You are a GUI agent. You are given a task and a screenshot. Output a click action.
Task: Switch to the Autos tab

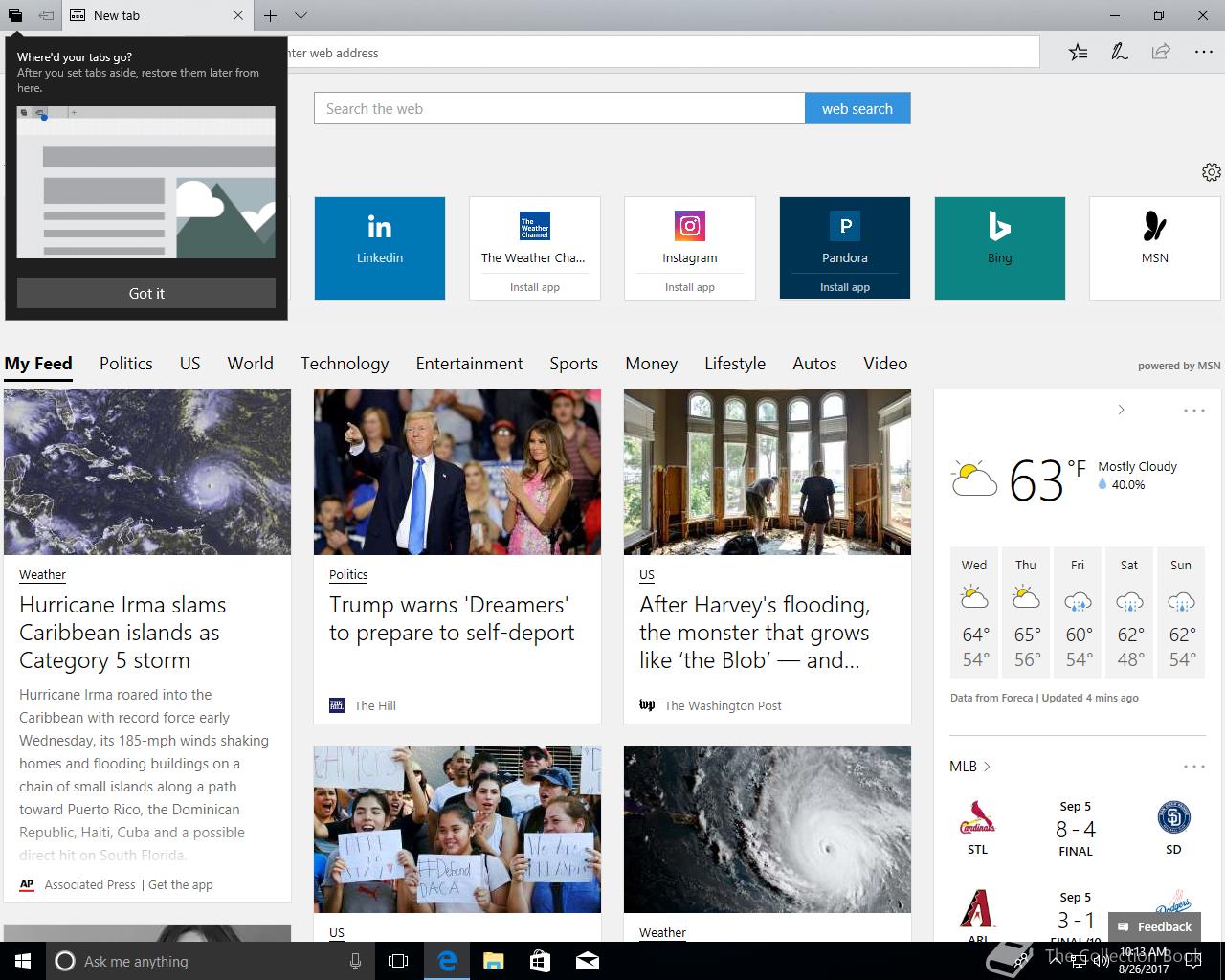coord(814,364)
